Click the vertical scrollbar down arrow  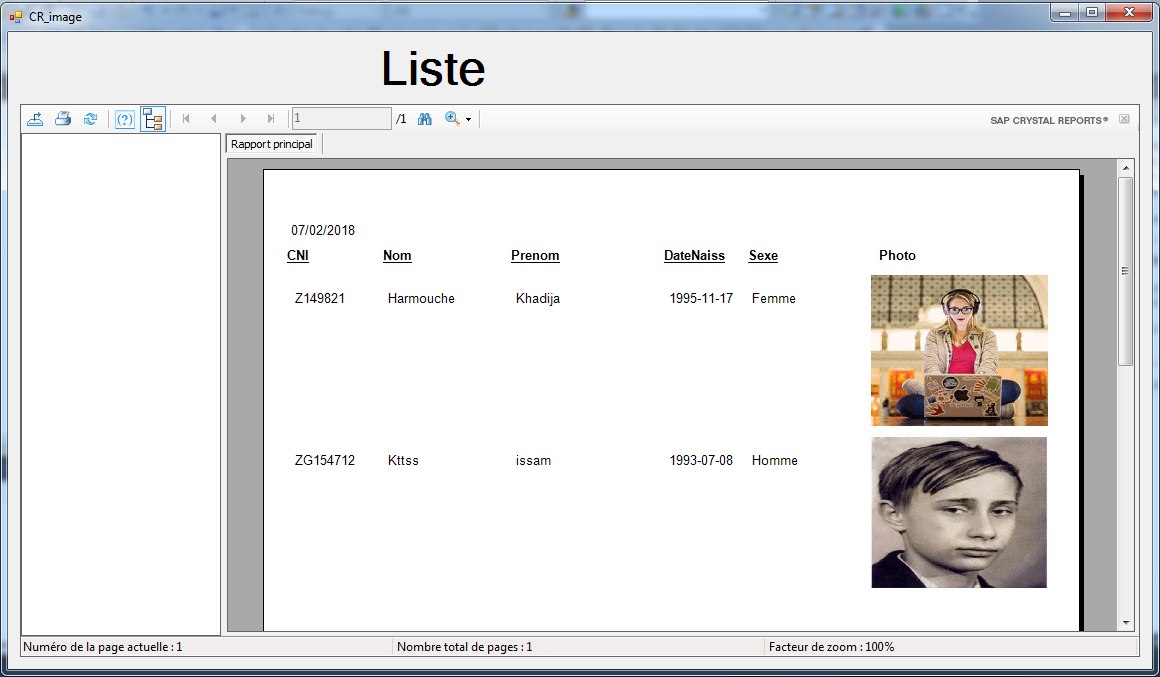coord(1126,623)
